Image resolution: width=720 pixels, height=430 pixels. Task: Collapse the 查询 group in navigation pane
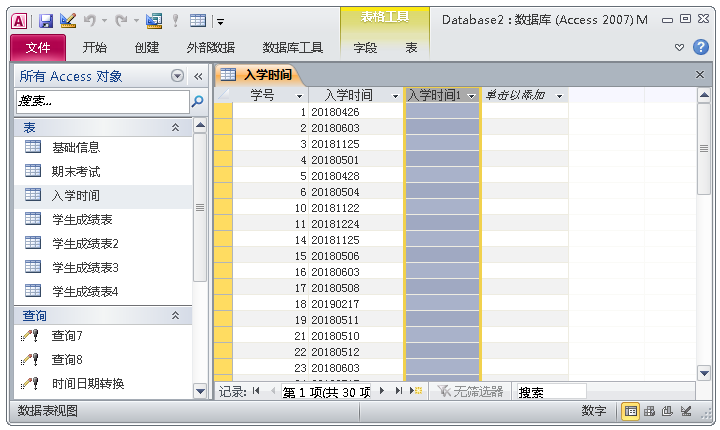click(175, 316)
